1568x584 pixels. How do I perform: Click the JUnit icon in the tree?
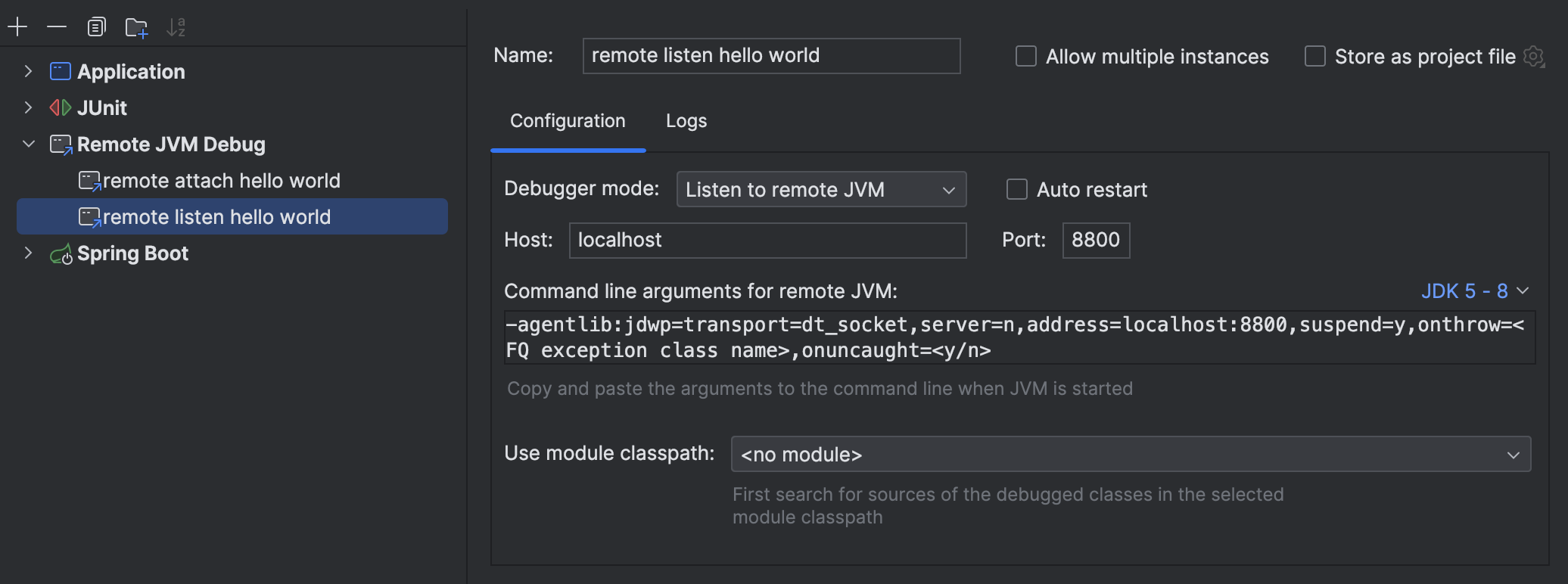61,108
